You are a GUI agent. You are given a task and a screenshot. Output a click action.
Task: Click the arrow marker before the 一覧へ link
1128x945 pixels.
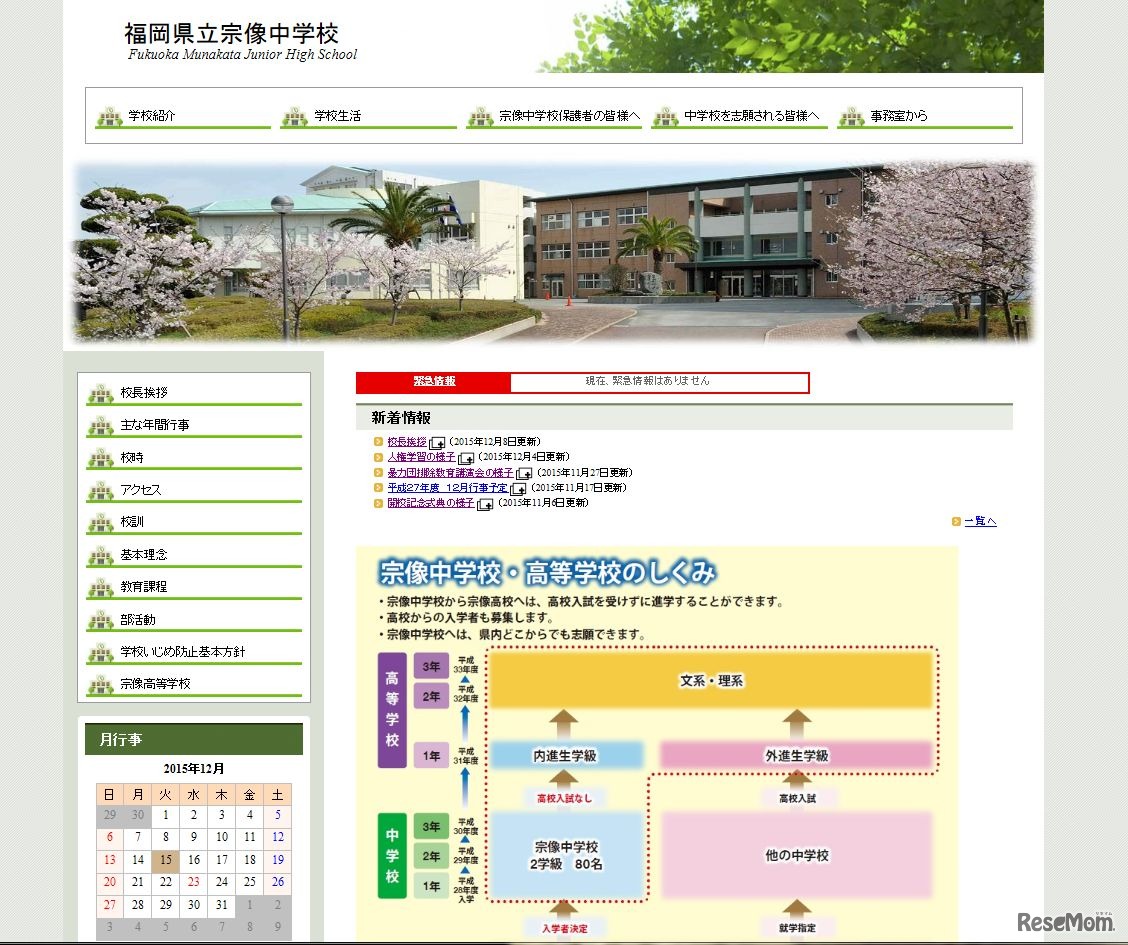pyautogui.click(x=958, y=520)
